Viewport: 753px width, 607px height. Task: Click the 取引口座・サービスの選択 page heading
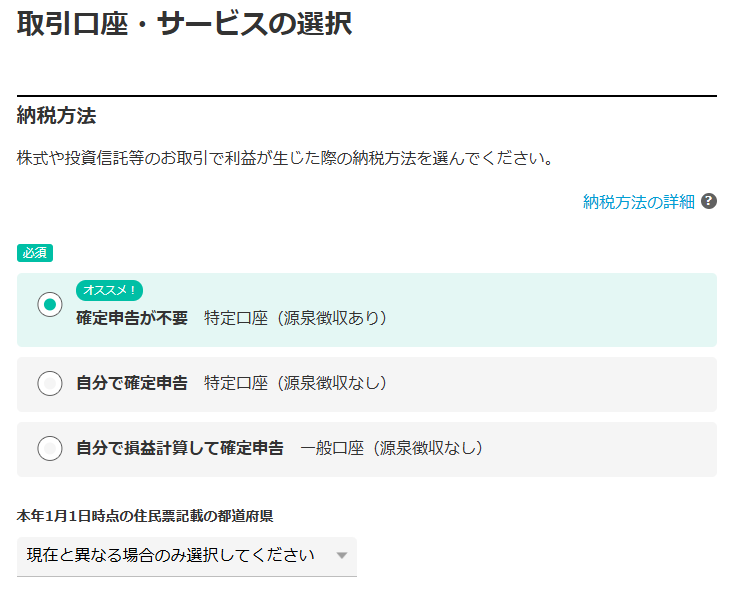[x=185, y=23]
